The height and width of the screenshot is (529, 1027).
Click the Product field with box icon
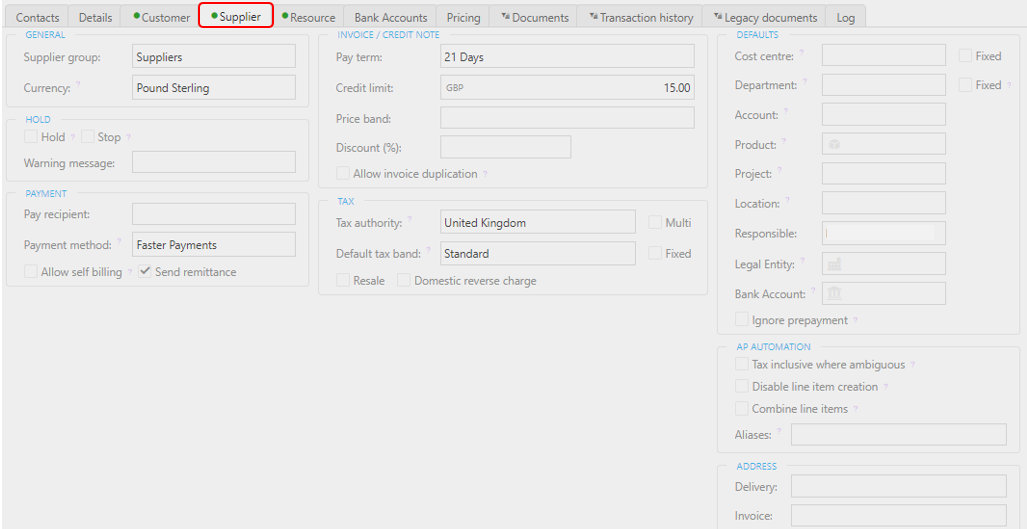884,144
